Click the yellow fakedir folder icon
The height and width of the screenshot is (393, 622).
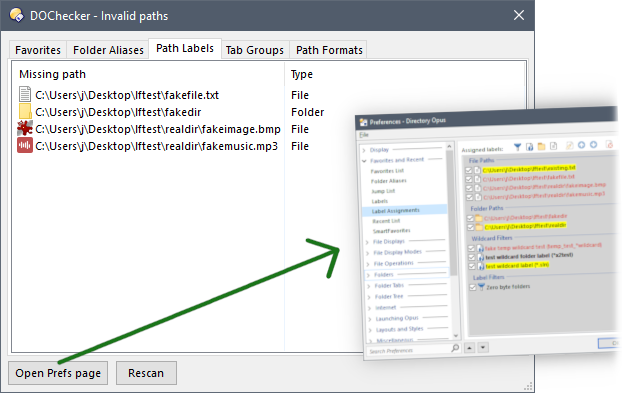click(25, 112)
